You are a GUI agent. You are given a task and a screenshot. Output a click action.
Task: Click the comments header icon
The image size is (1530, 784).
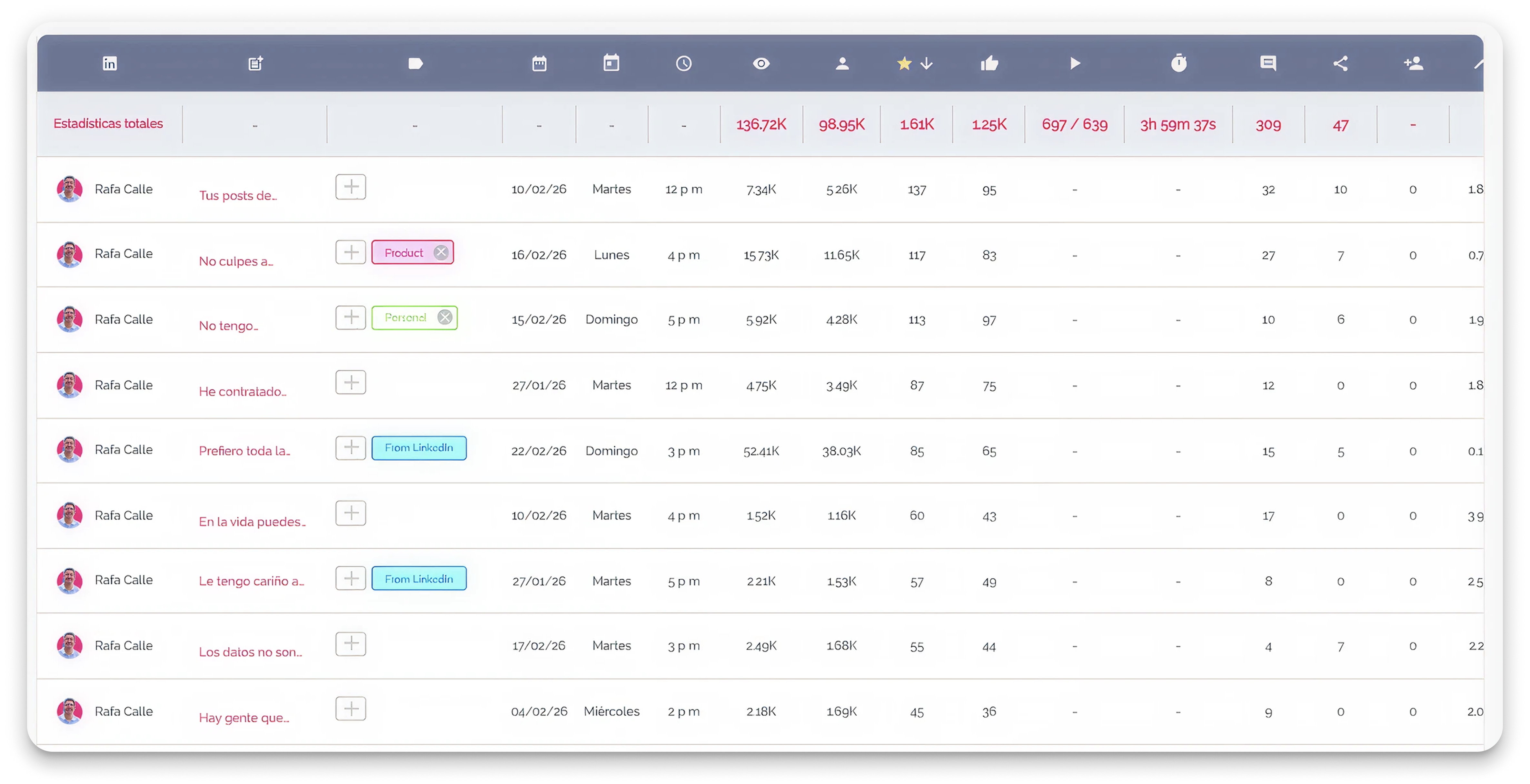(1268, 64)
